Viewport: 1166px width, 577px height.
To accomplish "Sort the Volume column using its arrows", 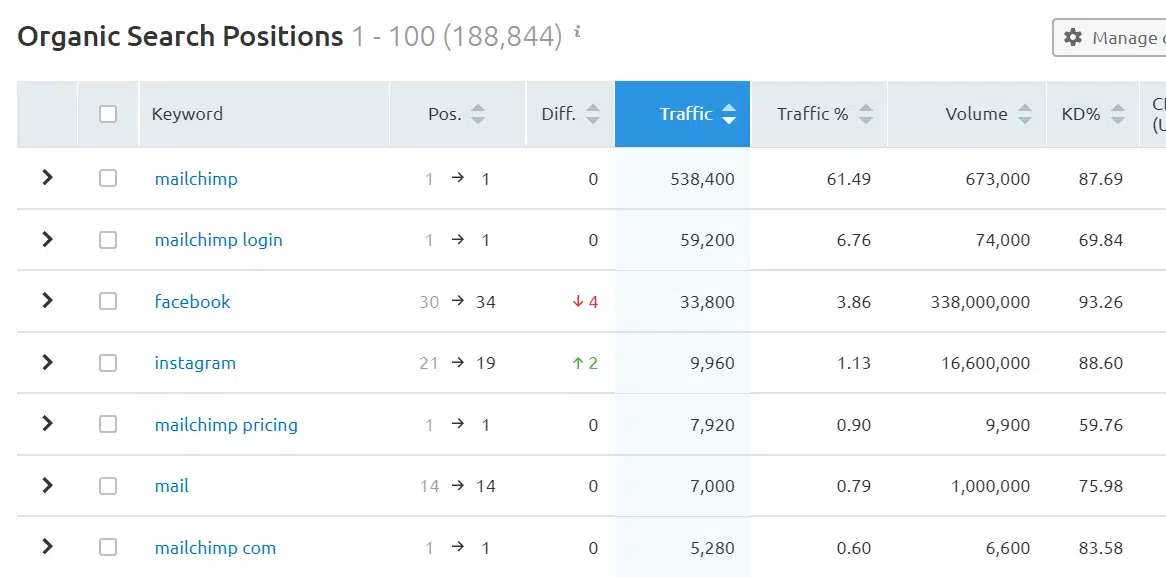I will point(1025,113).
